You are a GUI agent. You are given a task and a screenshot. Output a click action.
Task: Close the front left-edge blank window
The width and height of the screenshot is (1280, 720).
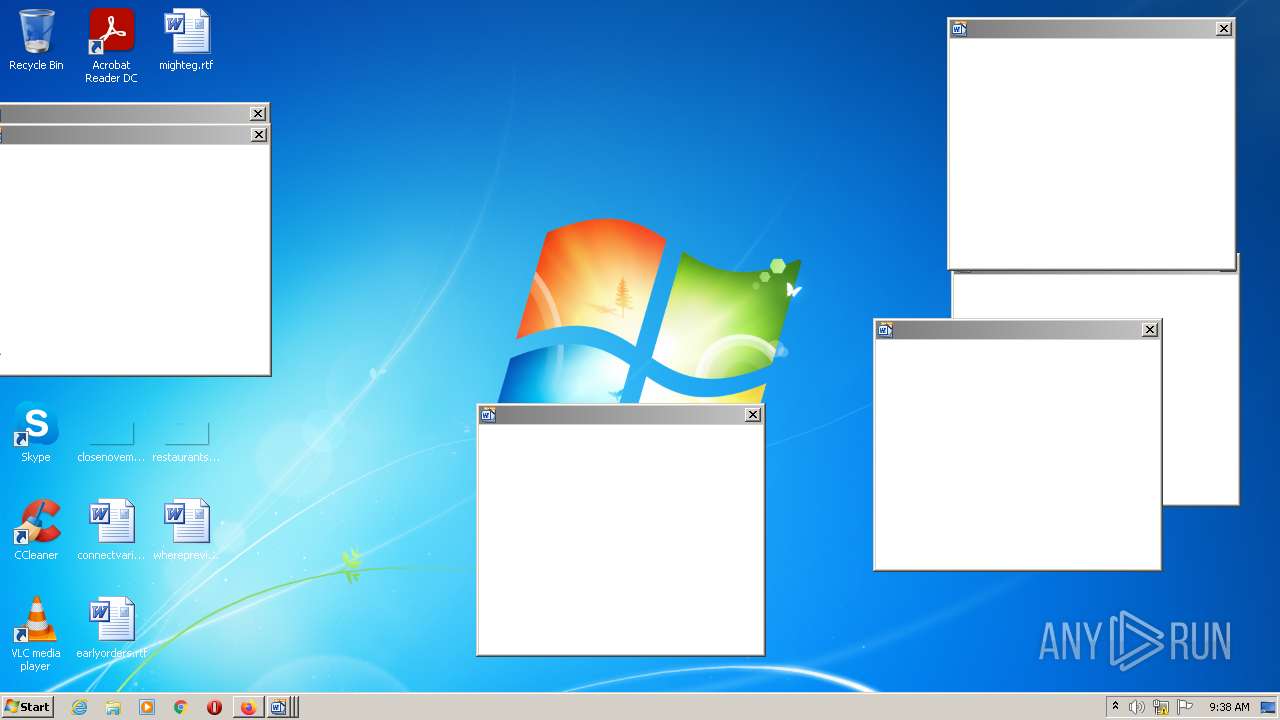[258, 135]
